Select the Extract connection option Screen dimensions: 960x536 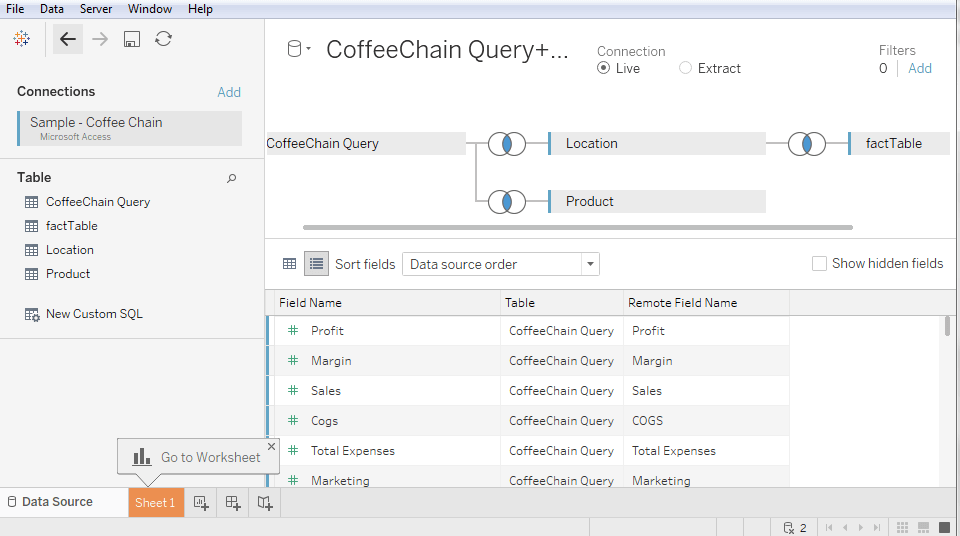tap(710, 68)
